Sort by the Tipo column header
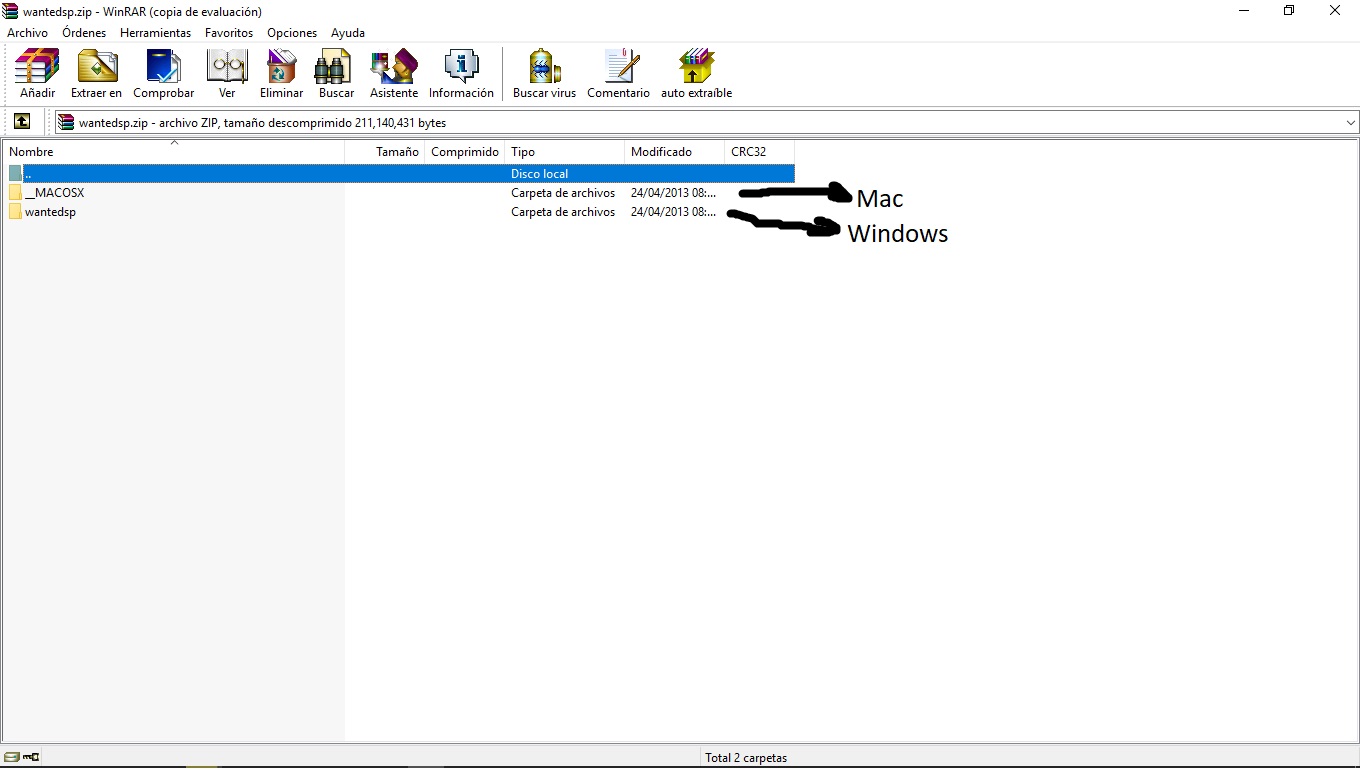The height and width of the screenshot is (770, 1360). pos(565,152)
